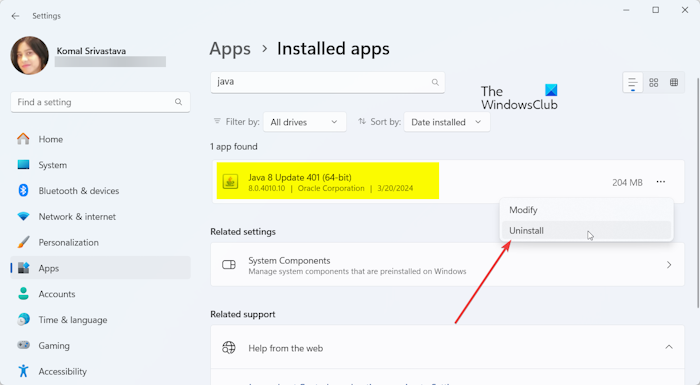Screen dimensions: 700x385
Task: Open System Components related setting
Action: 447,265
